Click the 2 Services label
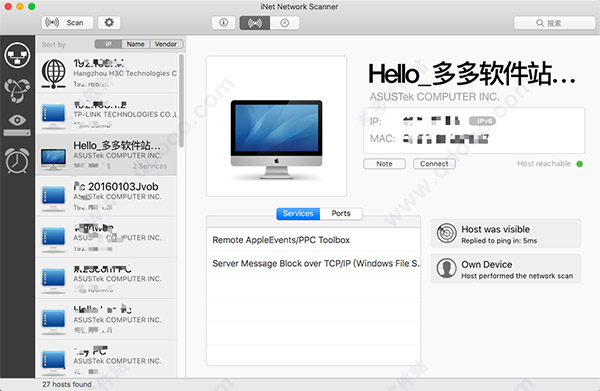The image size is (600, 391). tap(150, 166)
